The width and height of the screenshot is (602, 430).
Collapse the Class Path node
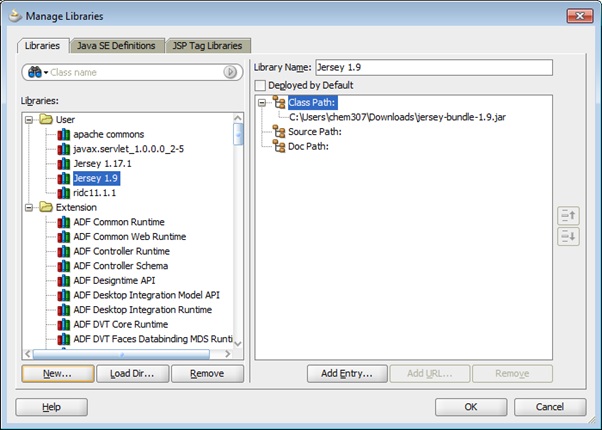(x=262, y=103)
